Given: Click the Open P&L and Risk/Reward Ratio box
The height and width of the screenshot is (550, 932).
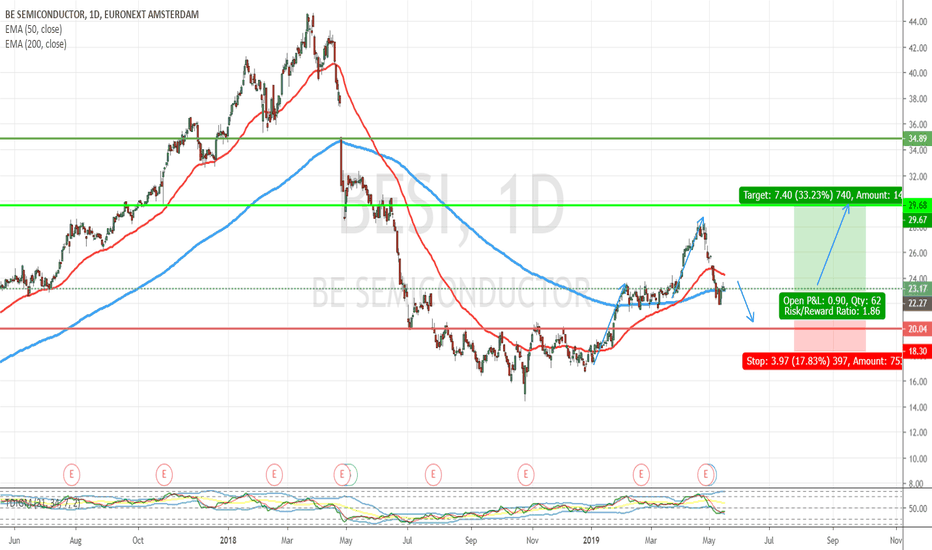Looking at the screenshot, I should pos(832,306).
